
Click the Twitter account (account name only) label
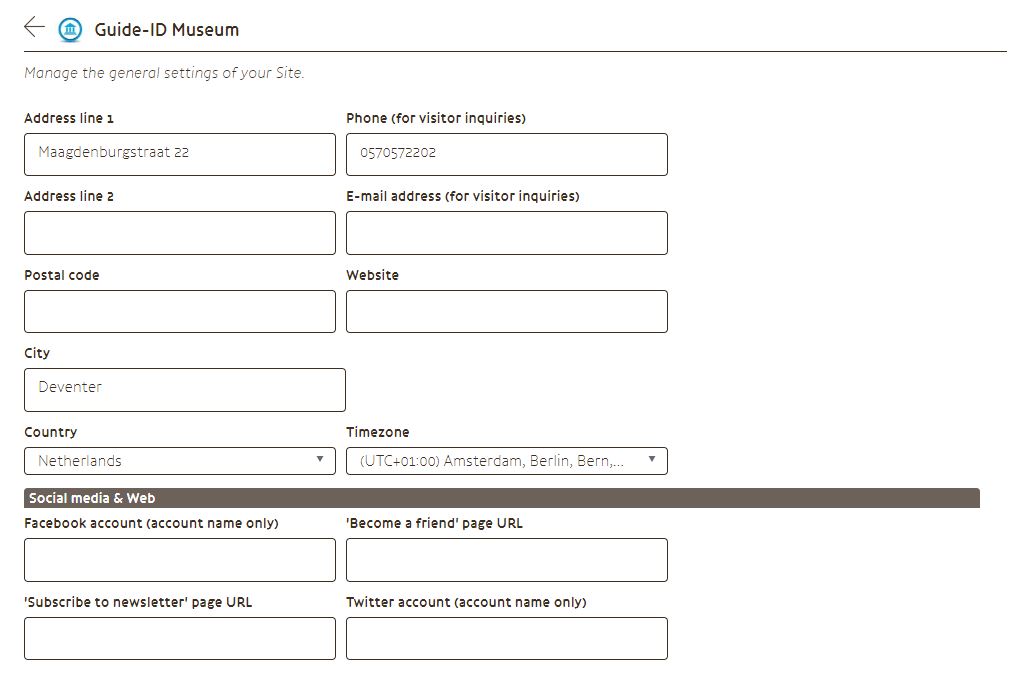click(x=466, y=602)
